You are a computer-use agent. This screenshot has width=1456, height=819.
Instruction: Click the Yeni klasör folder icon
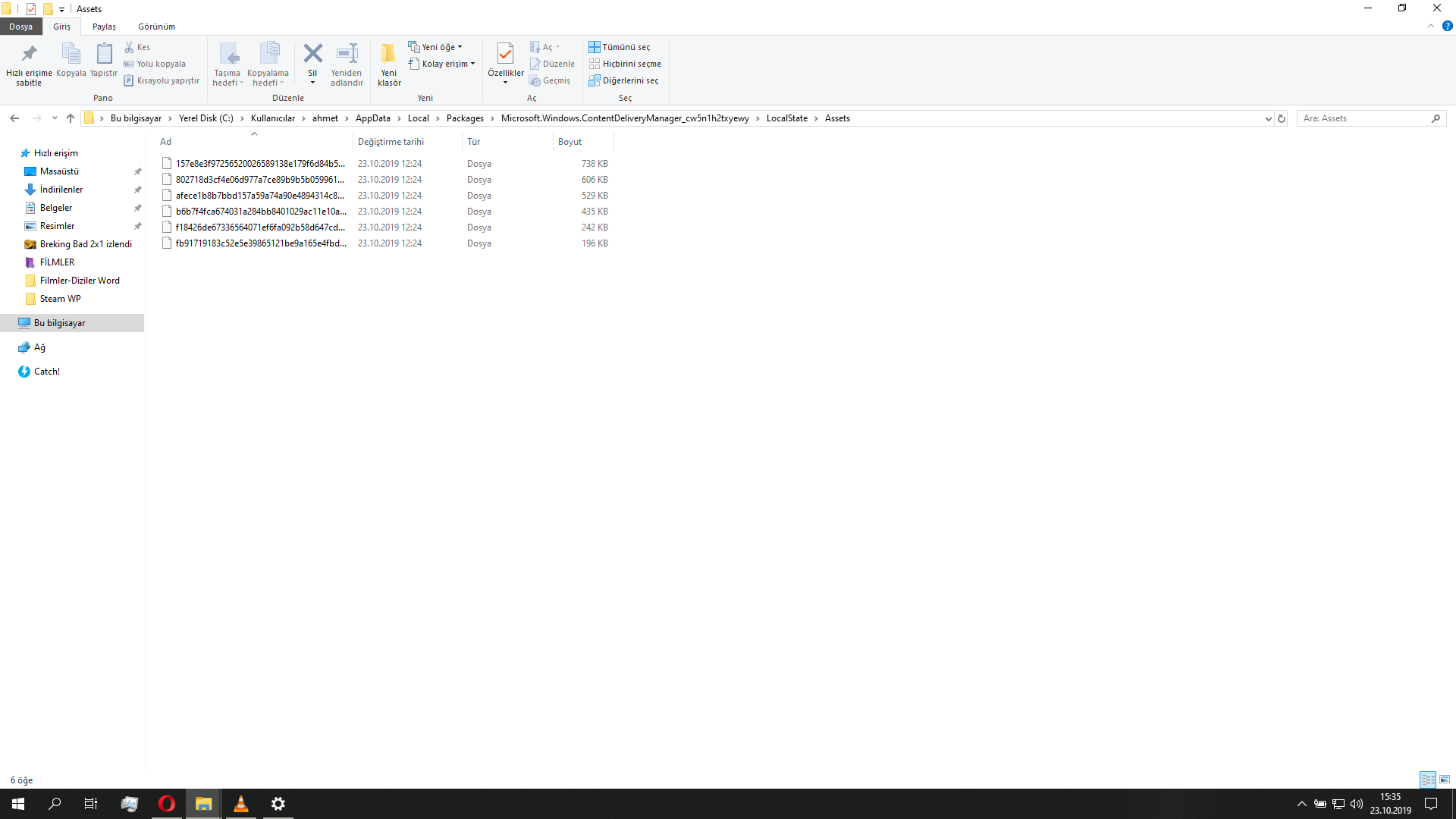coord(388,54)
